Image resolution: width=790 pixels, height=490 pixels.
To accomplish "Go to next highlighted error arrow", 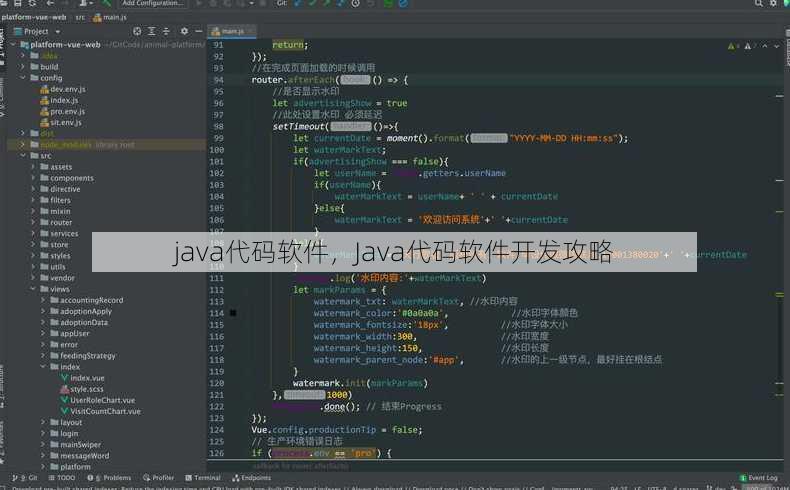I will click(x=777, y=46).
